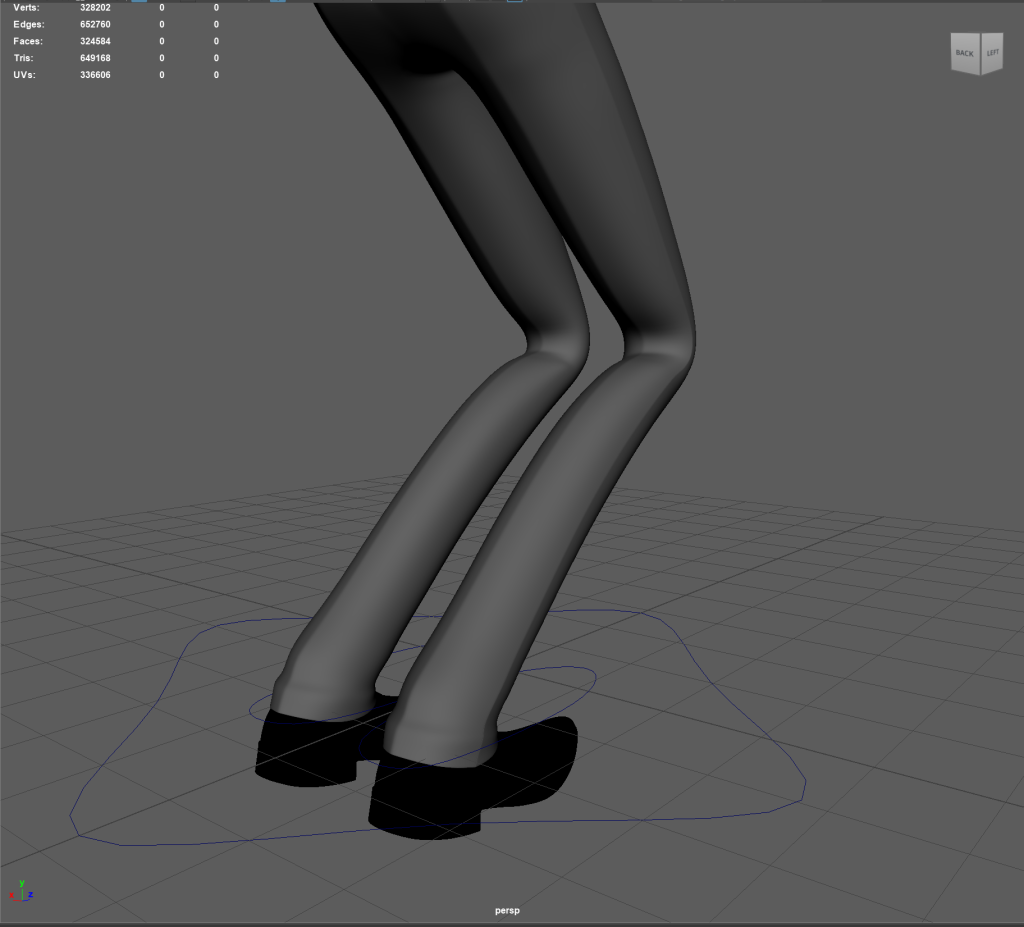Click the UVs label in the heads-up display

tap(24, 75)
